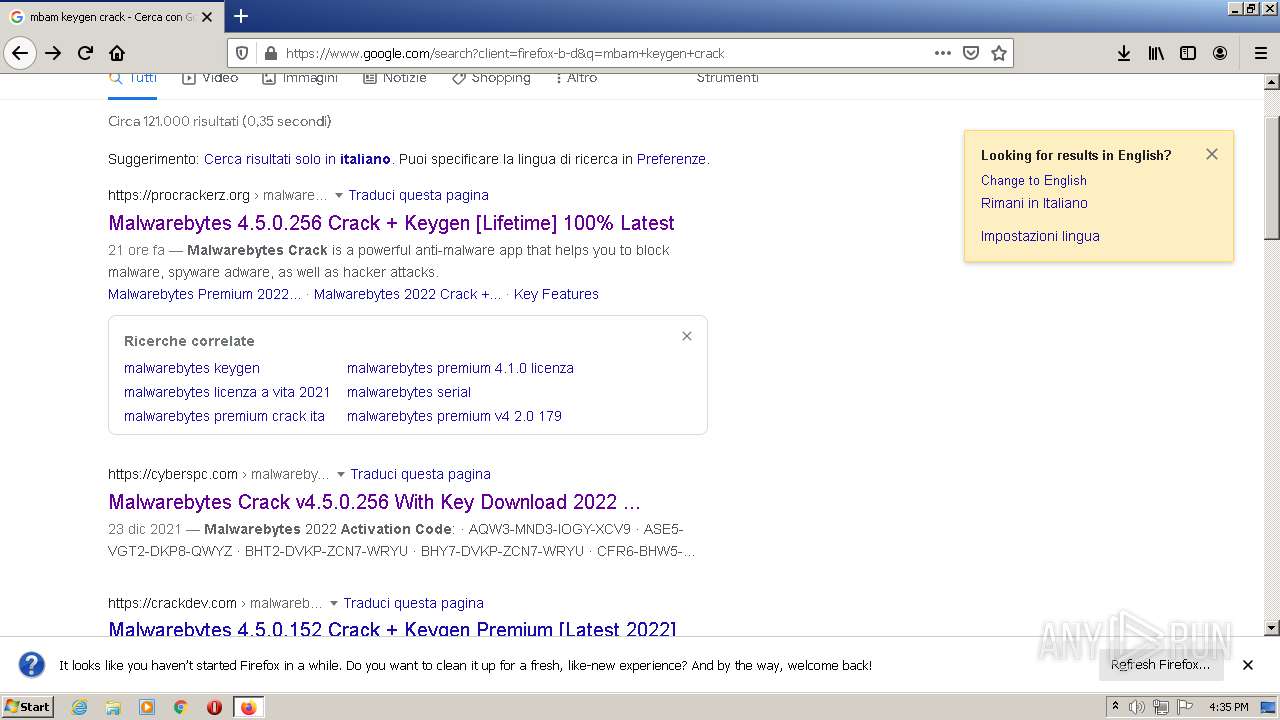
Task: Choose Change to English
Action: 1033,180
